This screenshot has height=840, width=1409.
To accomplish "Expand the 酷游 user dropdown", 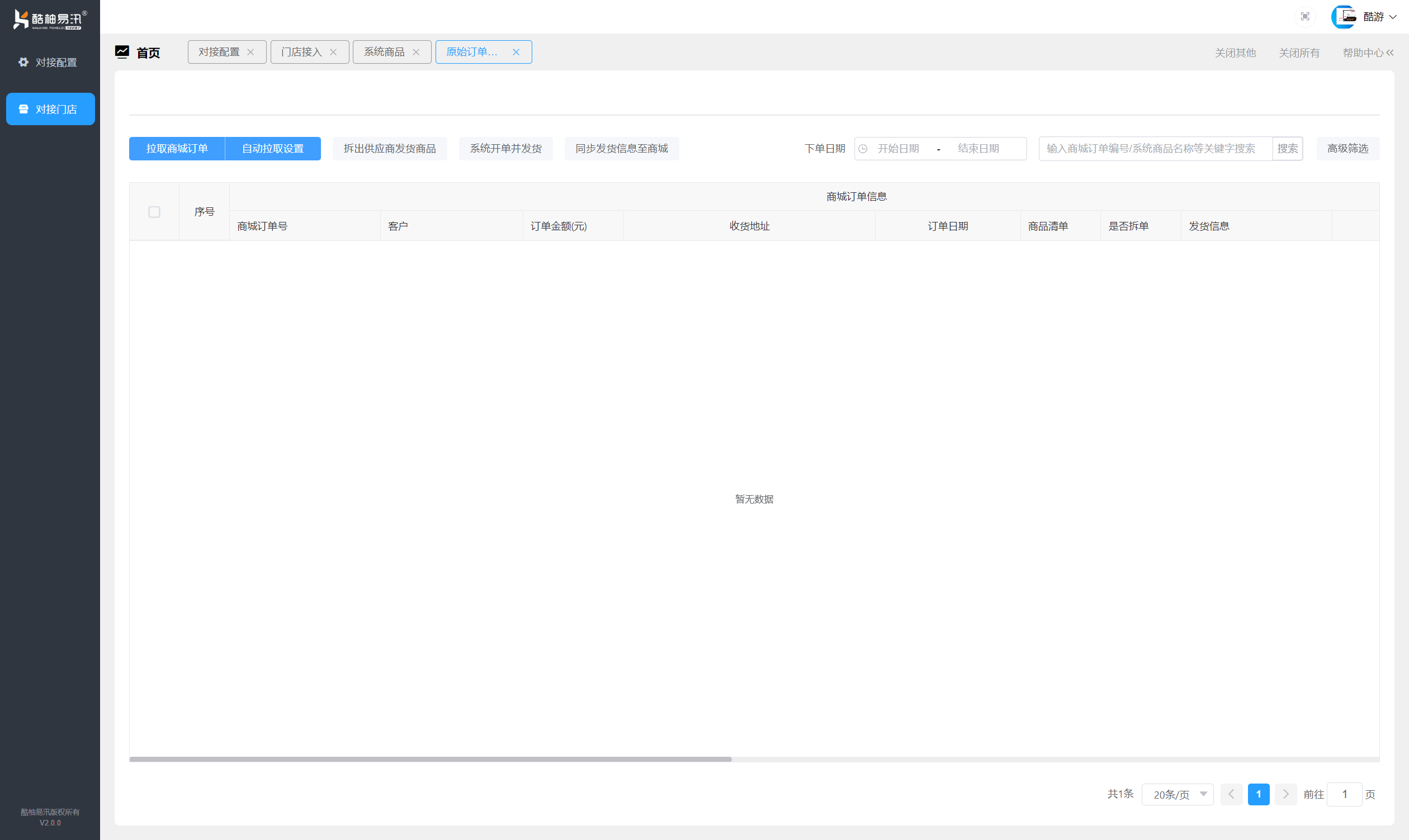I will click(1379, 17).
